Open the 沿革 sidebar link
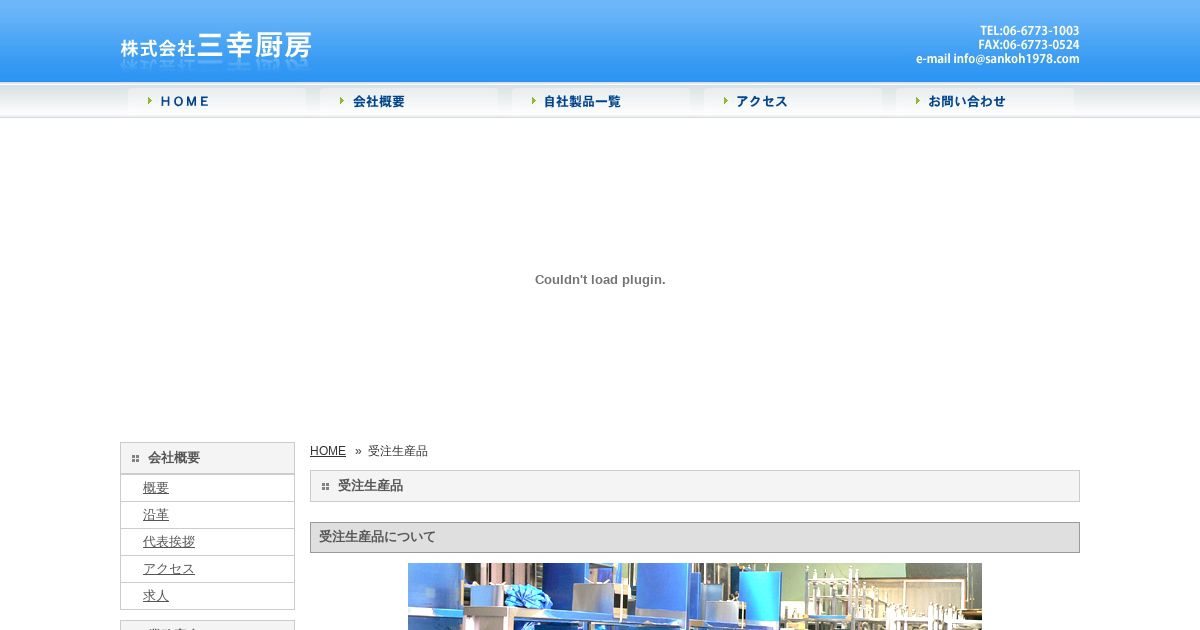Screen dimensions: 1200x630 pos(156,515)
